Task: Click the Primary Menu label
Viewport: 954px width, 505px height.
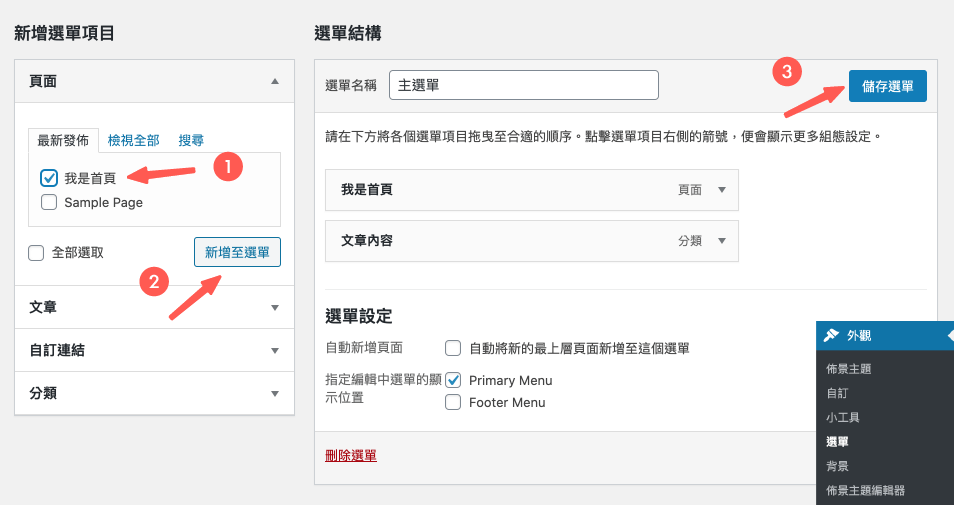Action: (x=510, y=381)
